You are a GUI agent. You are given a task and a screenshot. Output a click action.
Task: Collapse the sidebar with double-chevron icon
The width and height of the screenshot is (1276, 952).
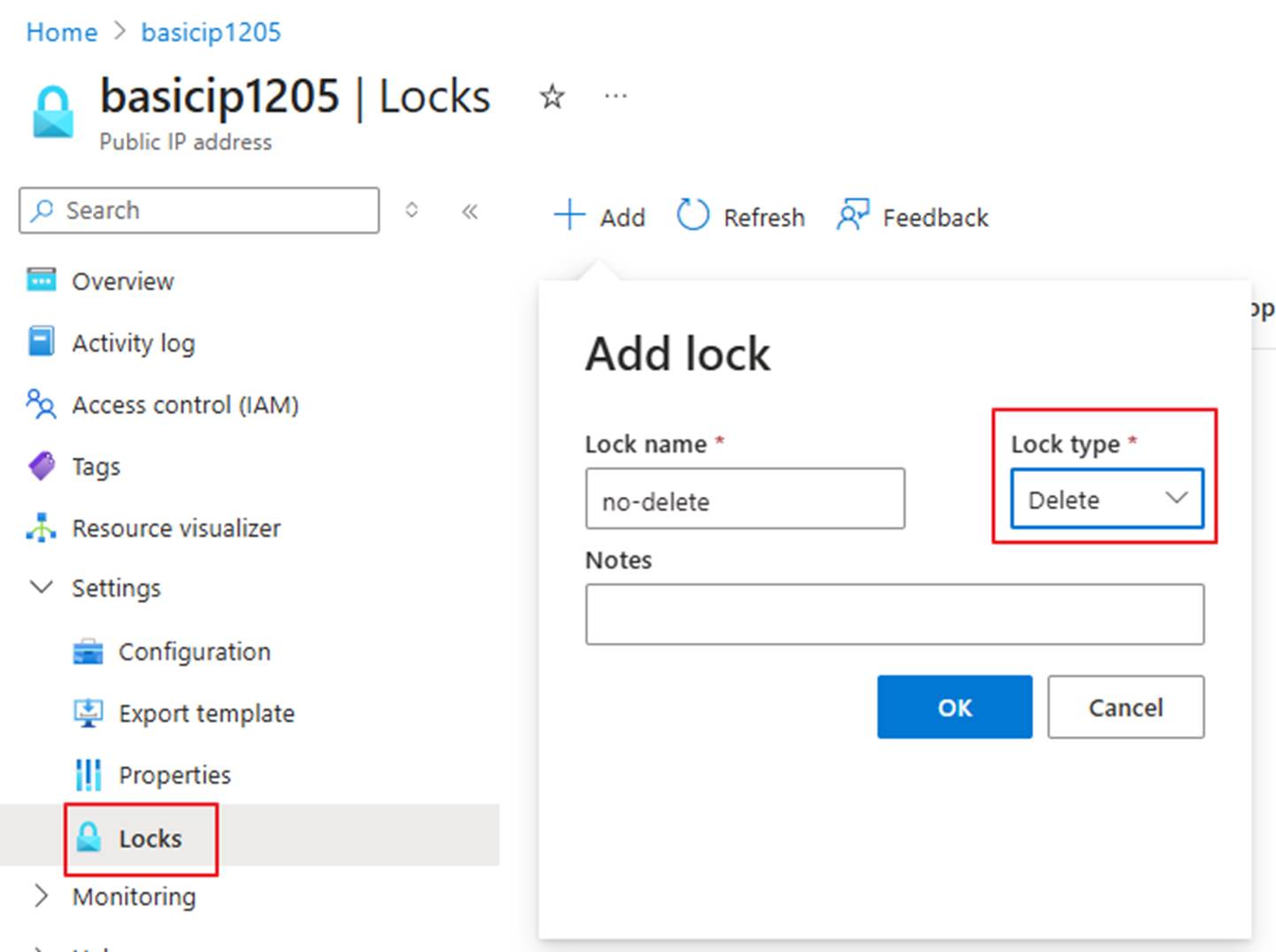click(470, 211)
